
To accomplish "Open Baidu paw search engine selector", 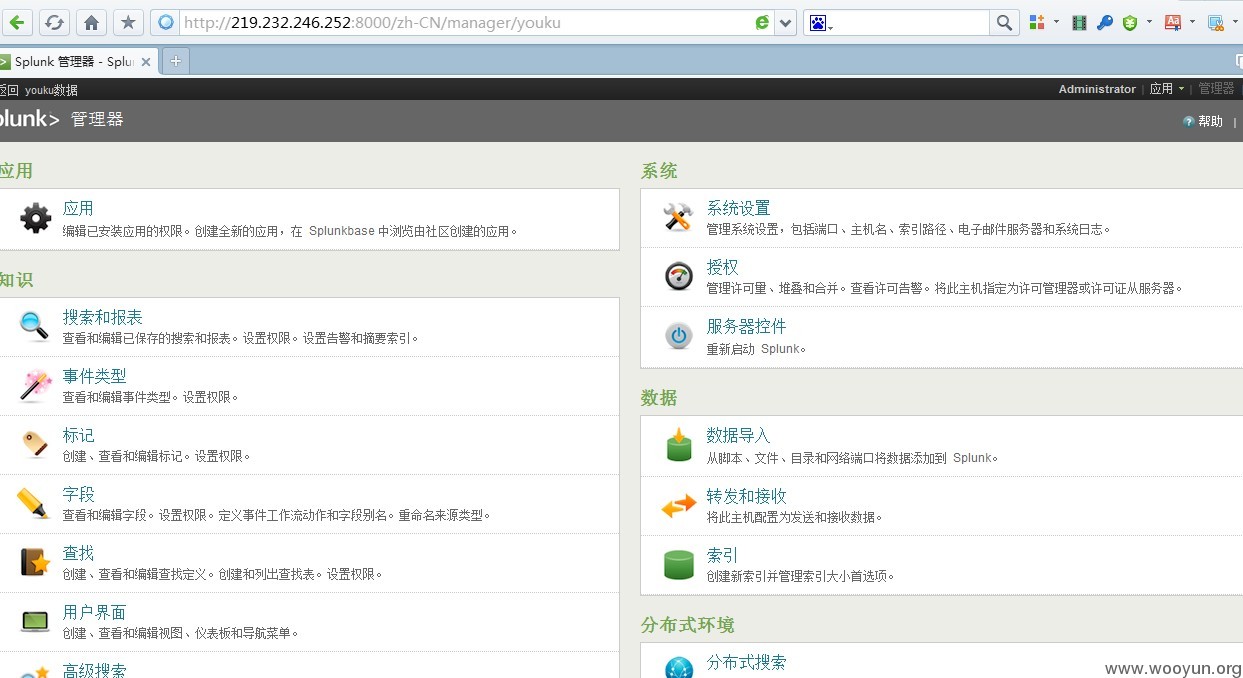I will click(x=820, y=22).
